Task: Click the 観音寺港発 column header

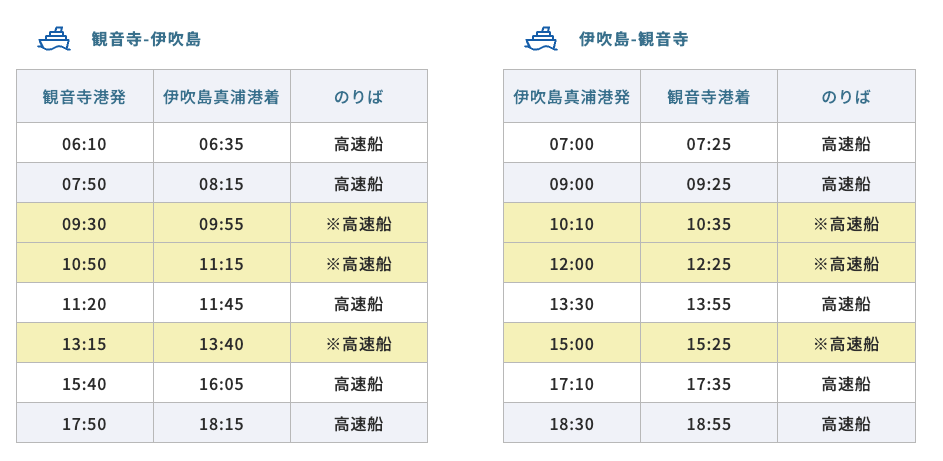Action: tap(85, 96)
